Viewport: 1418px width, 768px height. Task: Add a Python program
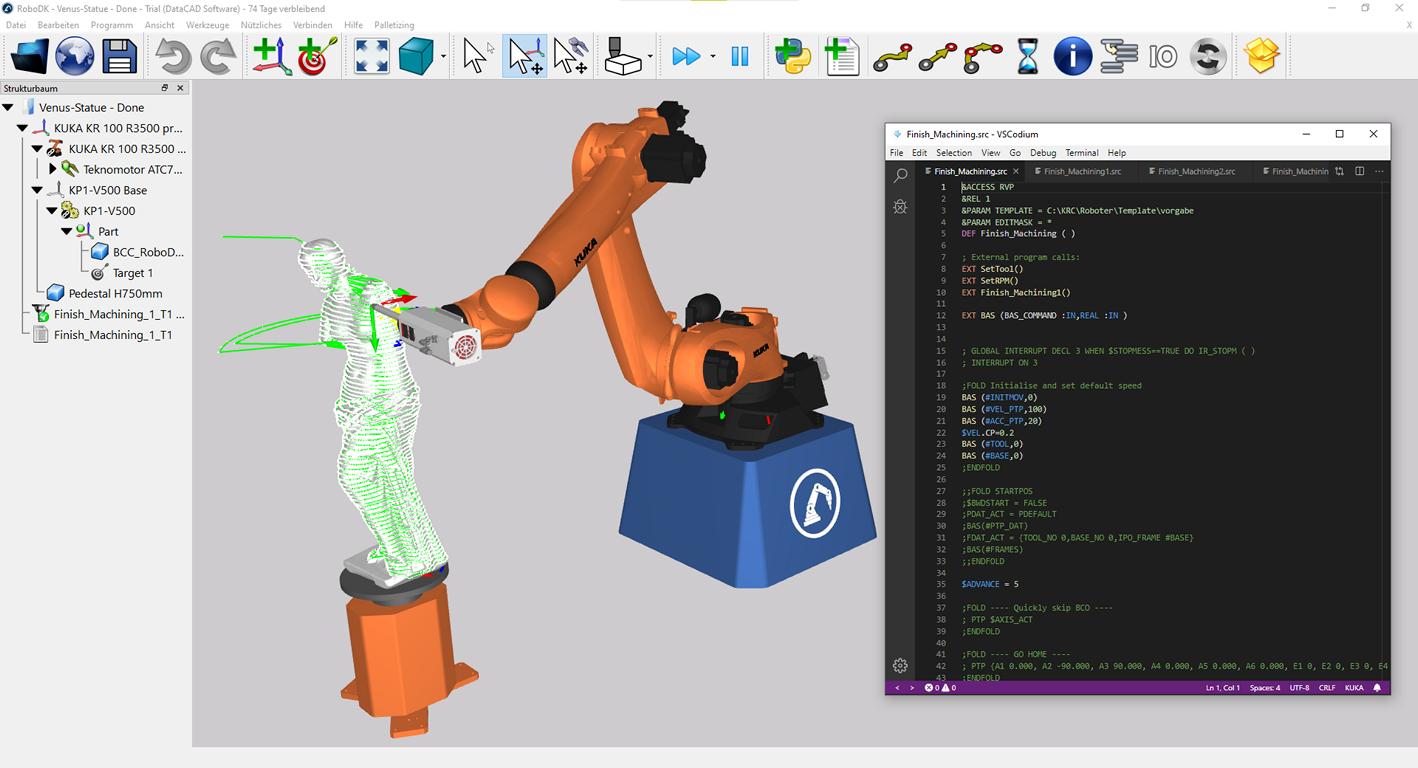pos(792,56)
